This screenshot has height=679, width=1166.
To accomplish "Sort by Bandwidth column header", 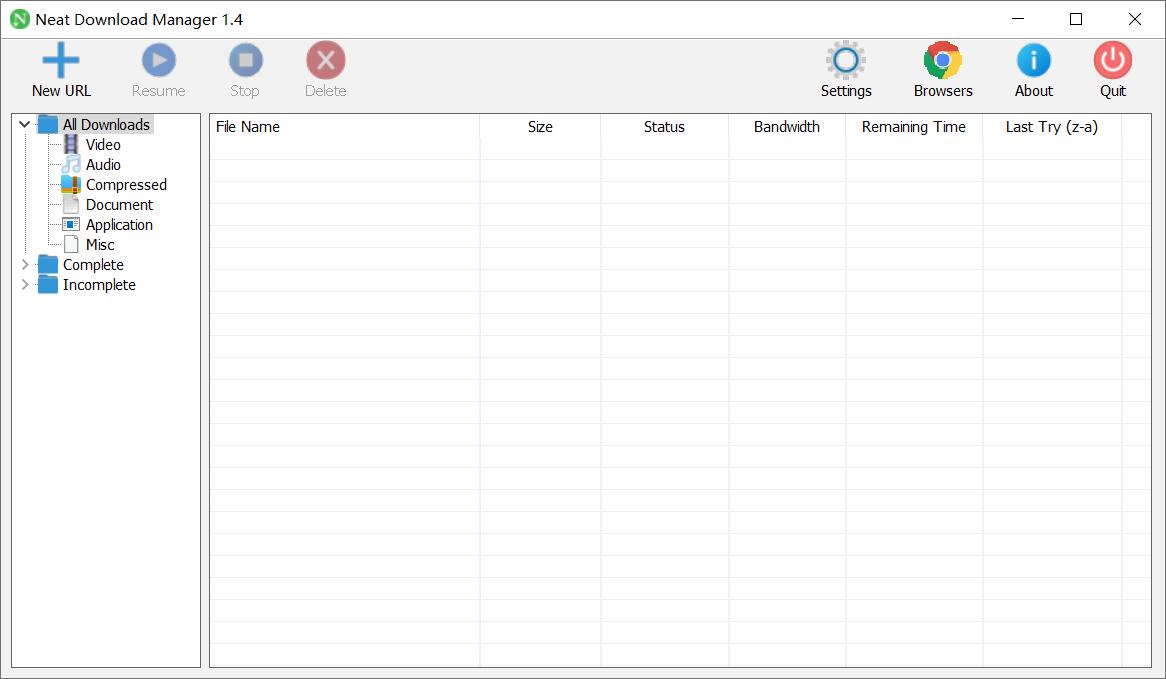I will click(x=787, y=127).
